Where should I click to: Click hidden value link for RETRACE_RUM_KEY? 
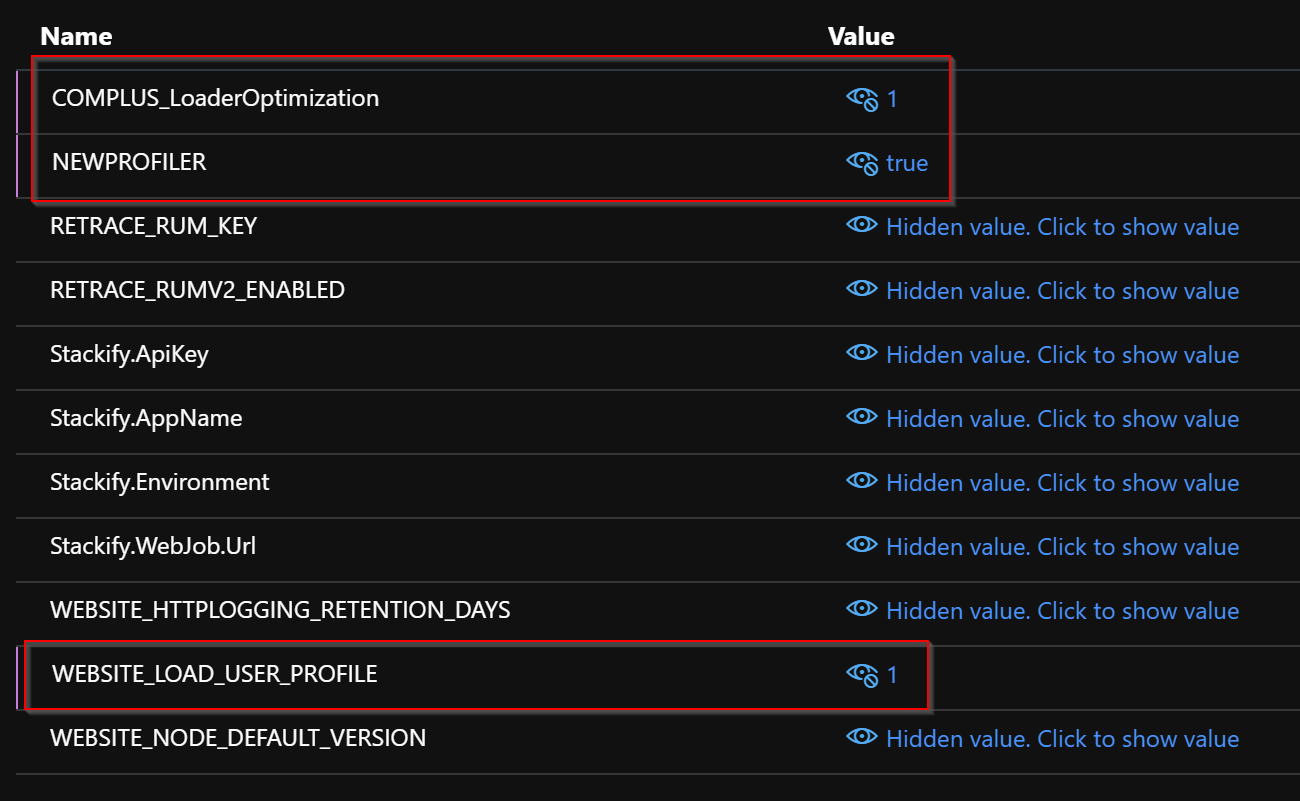point(1063,227)
